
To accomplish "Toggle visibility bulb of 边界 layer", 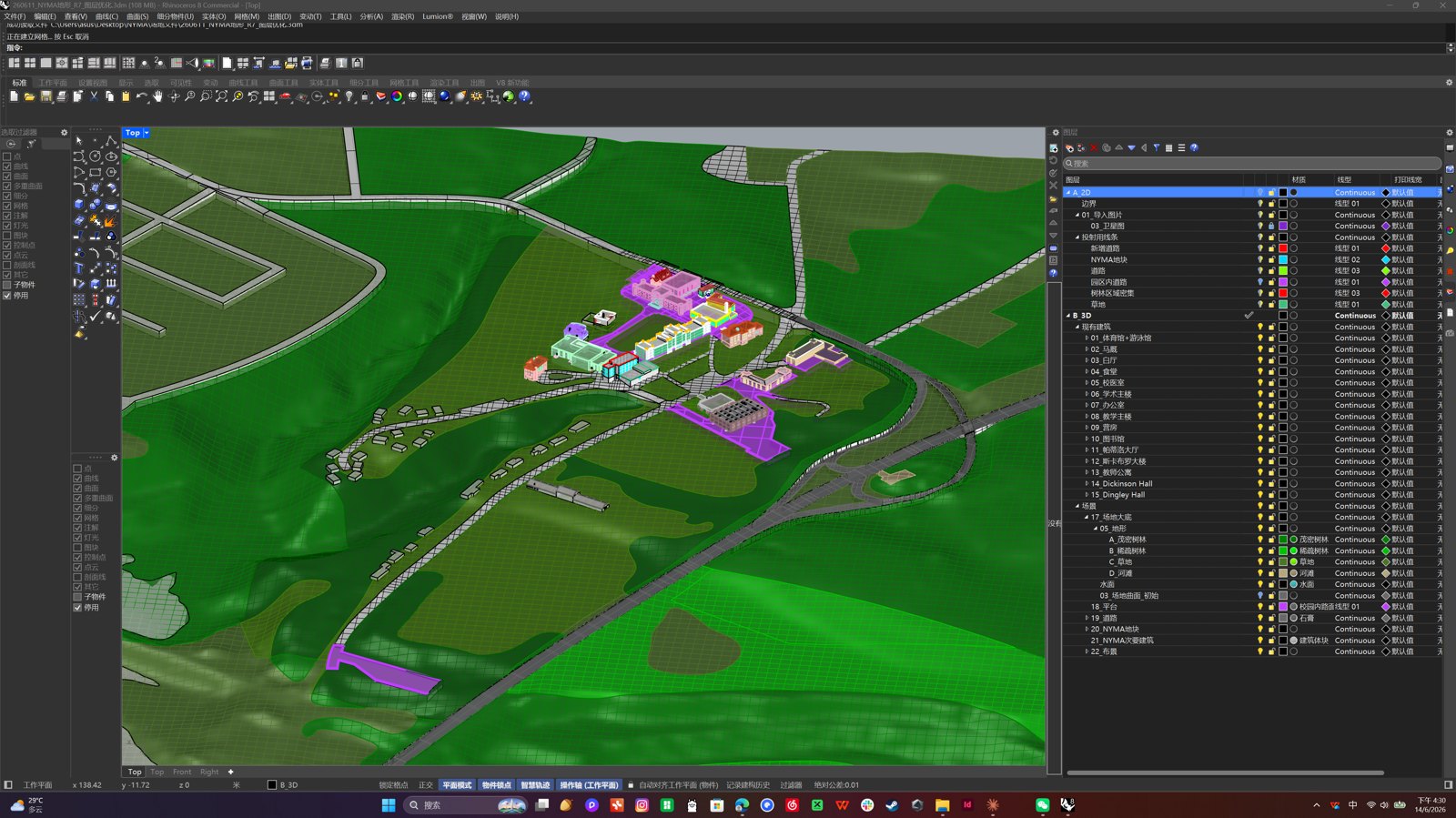I will pyautogui.click(x=1260, y=204).
